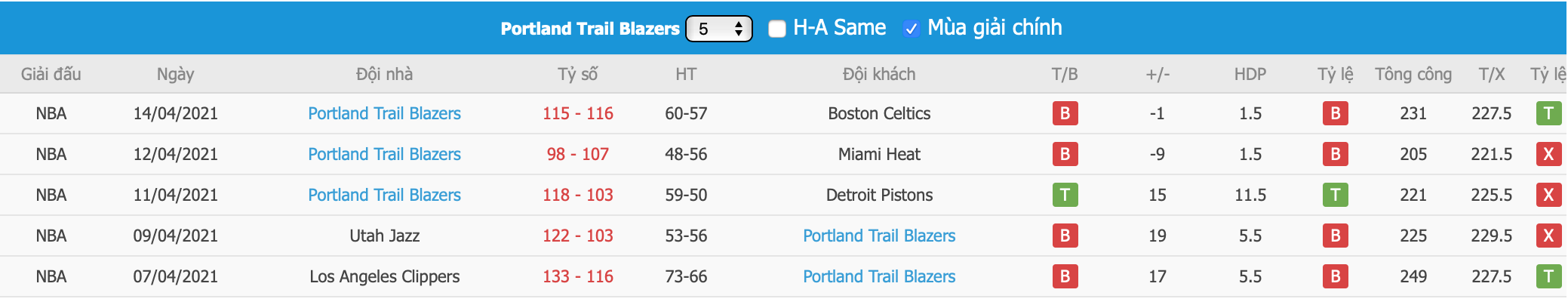The width and height of the screenshot is (1568, 305).
Task: Click the green T over/under badge on 14/04/2021 row
Action: click(1548, 113)
